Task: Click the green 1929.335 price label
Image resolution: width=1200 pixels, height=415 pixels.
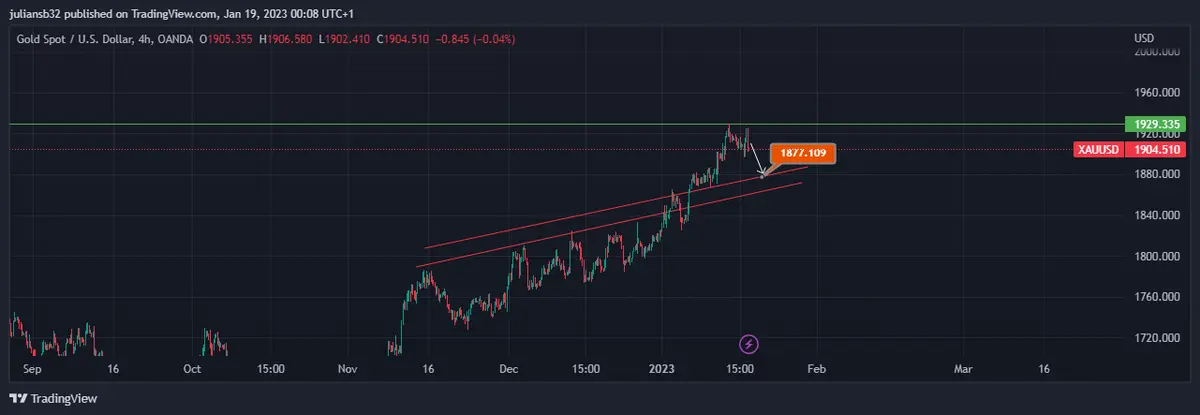Action: pyautogui.click(x=1153, y=125)
